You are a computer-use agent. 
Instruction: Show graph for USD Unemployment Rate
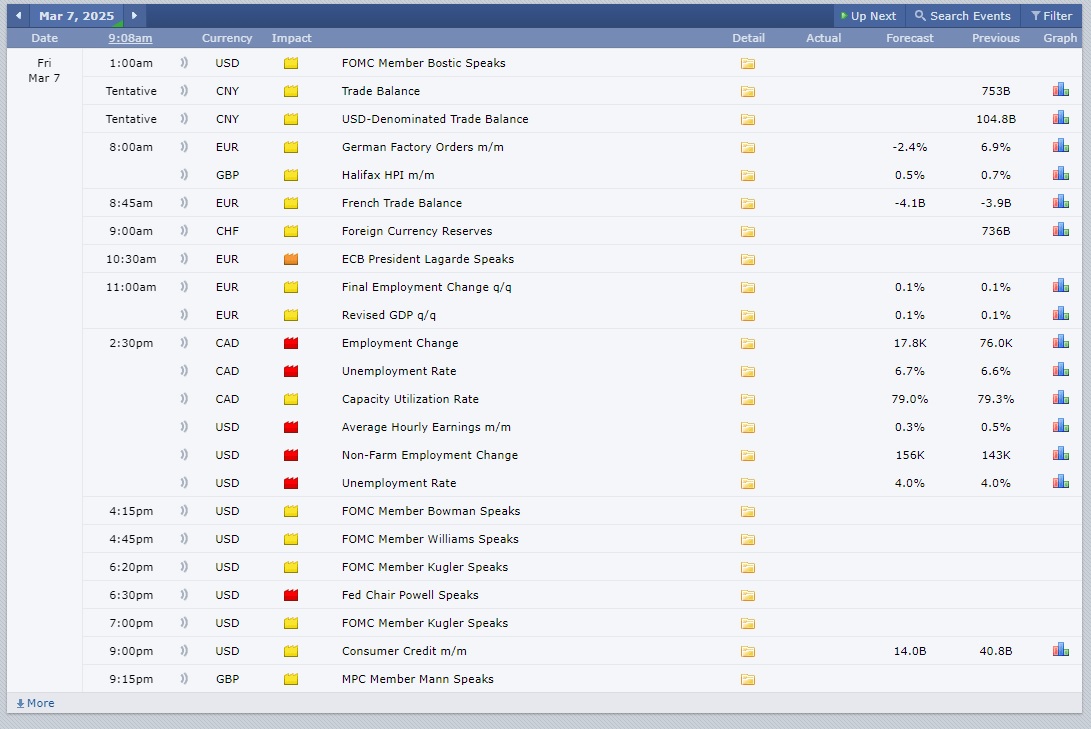click(x=1060, y=481)
